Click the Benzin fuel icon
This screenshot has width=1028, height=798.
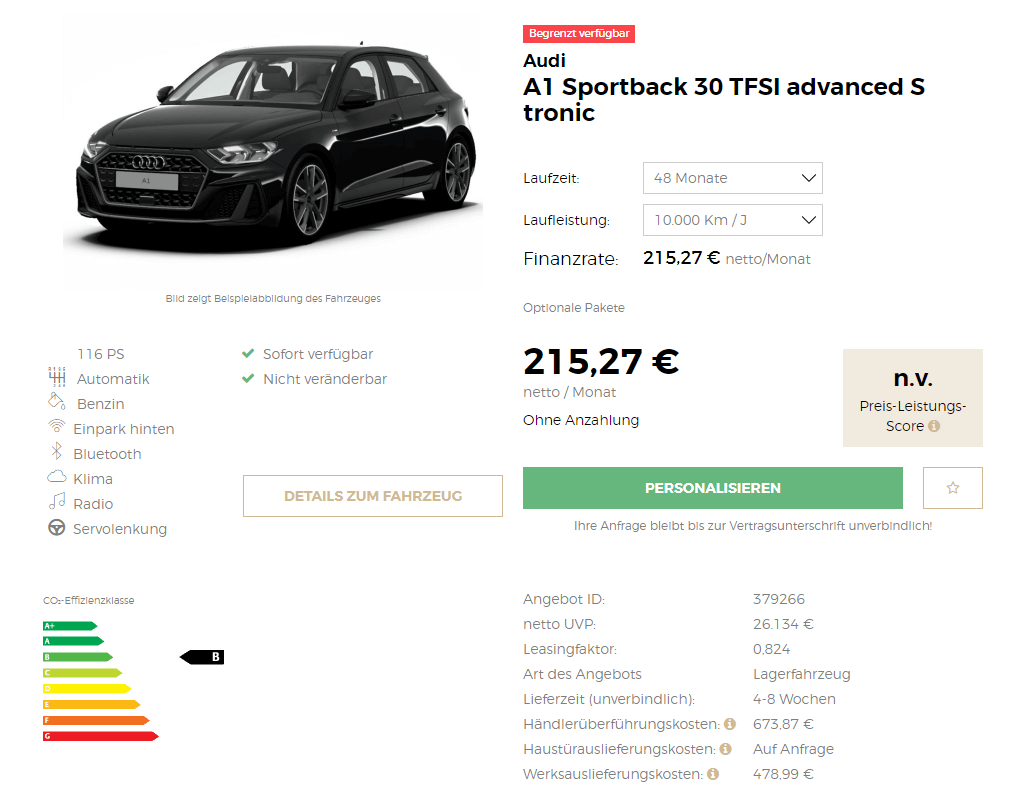(x=57, y=401)
